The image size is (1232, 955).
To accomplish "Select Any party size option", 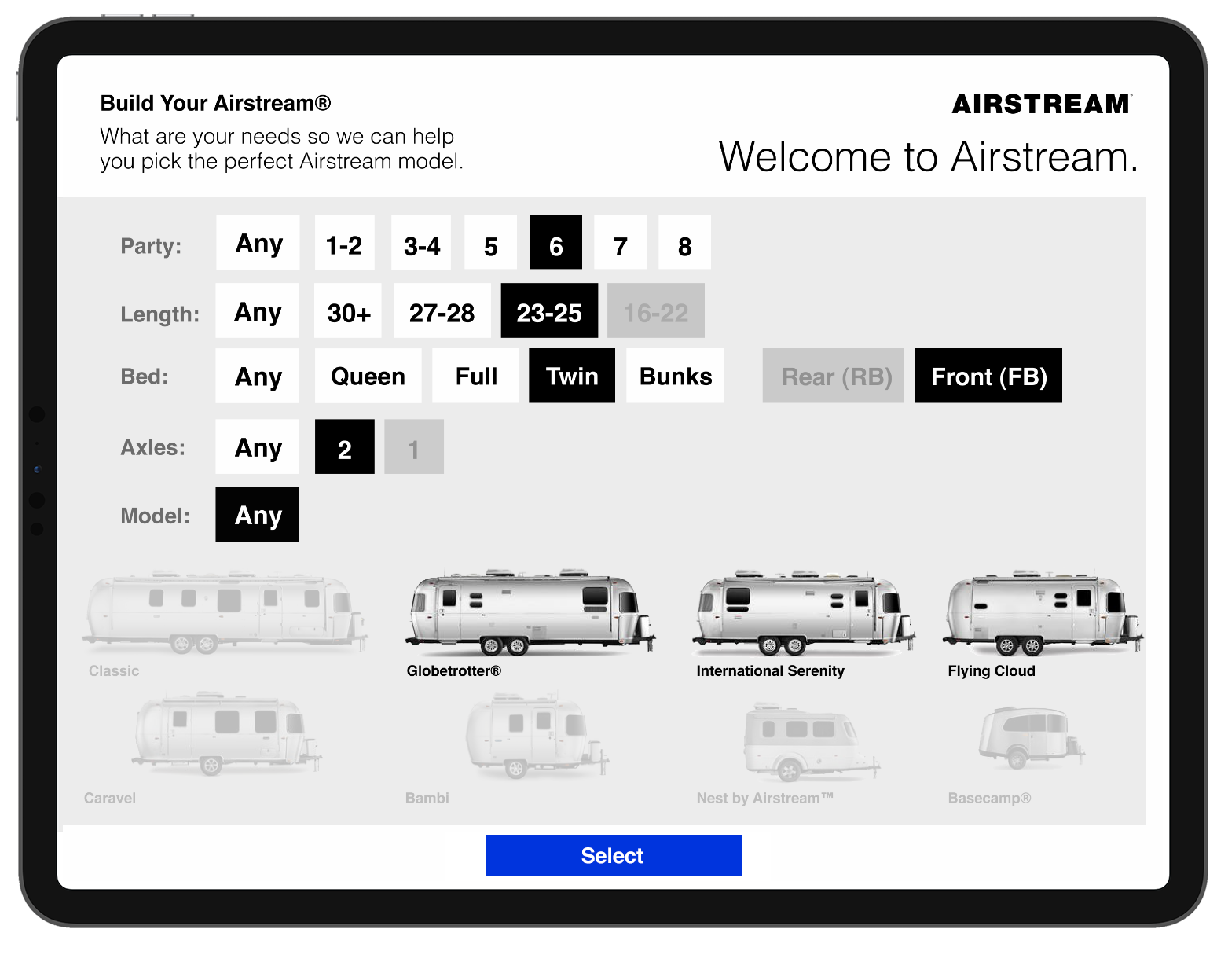I will pos(258,242).
